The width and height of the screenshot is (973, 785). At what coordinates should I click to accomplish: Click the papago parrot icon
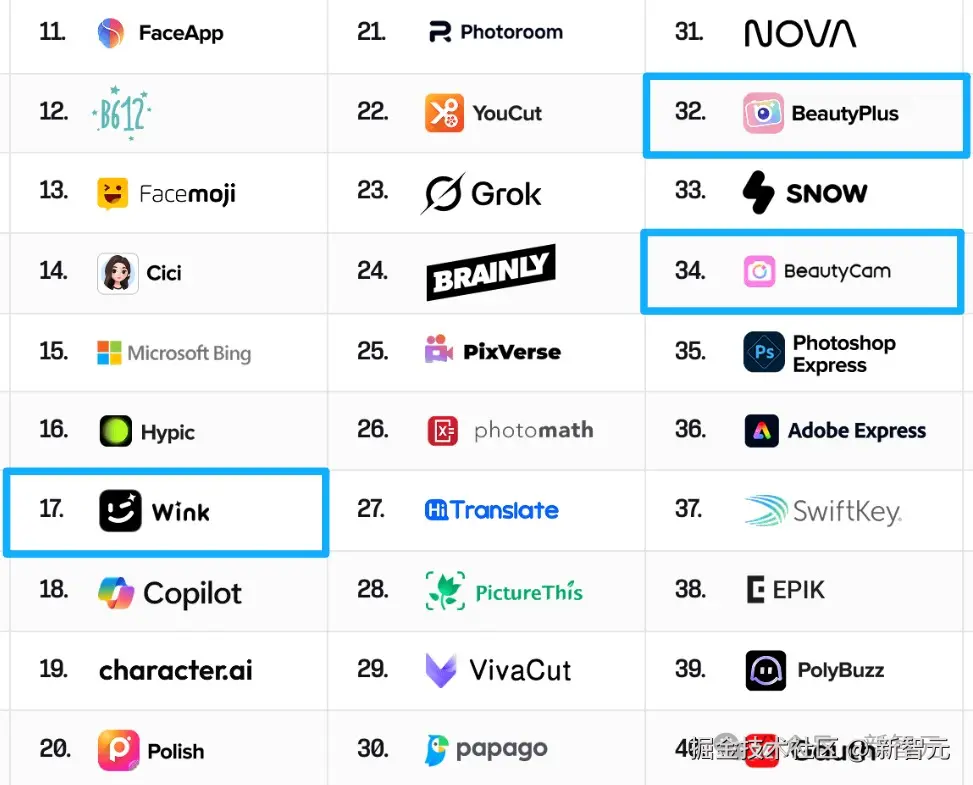pyautogui.click(x=436, y=750)
